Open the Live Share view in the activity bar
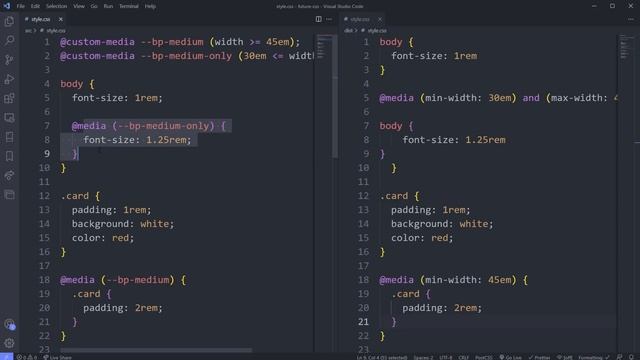640x360 pixels. tap(9, 176)
